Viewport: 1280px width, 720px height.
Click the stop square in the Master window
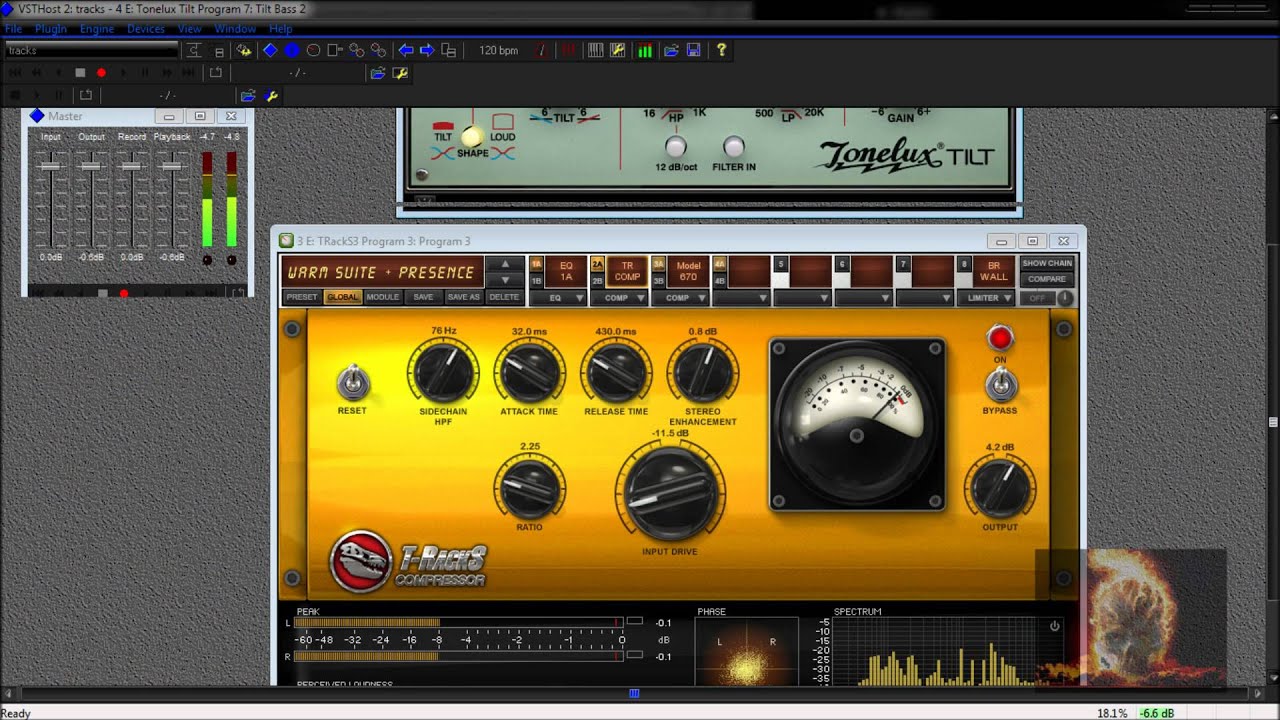pyautogui.click(x=102, y=293)
